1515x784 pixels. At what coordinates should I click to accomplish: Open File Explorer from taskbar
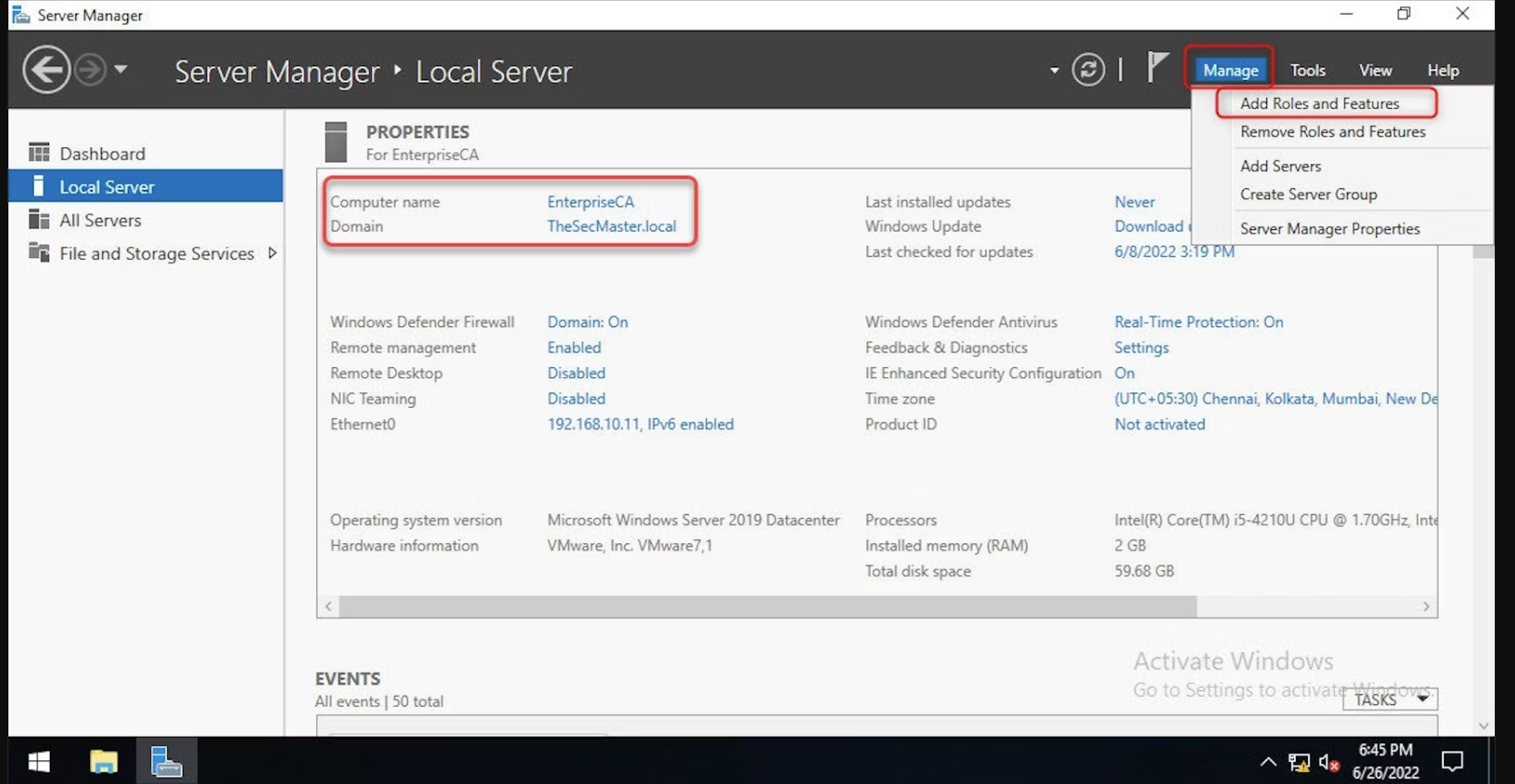click(104, 761)
